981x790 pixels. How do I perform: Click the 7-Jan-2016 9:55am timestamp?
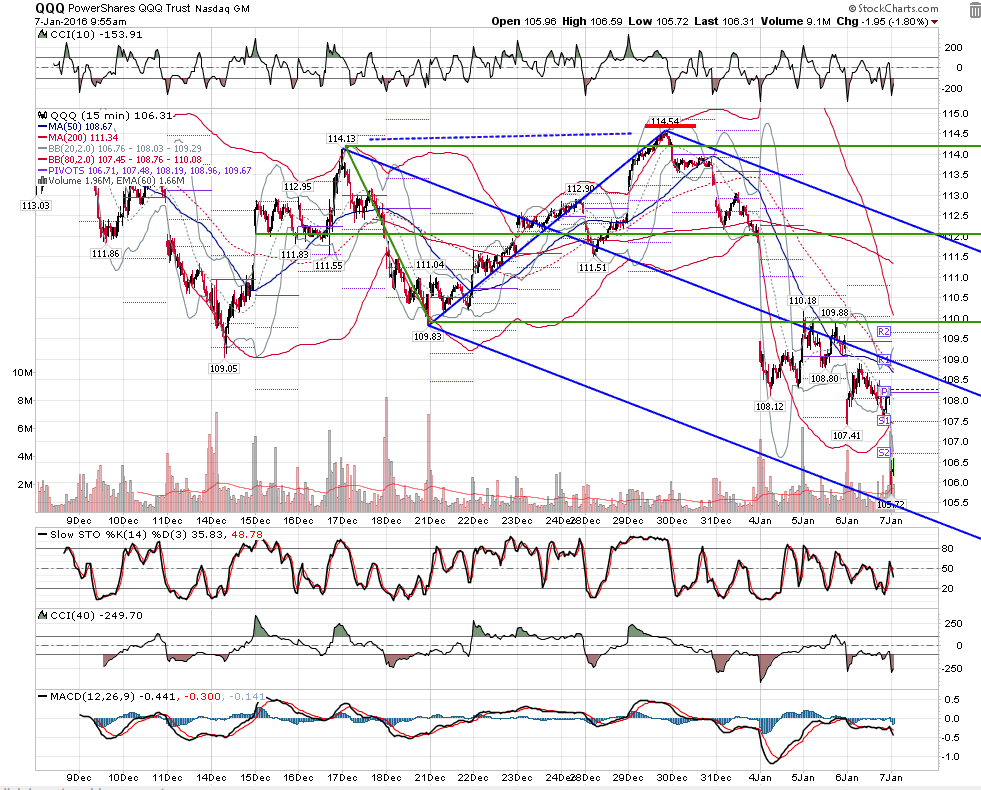point(81,21)
